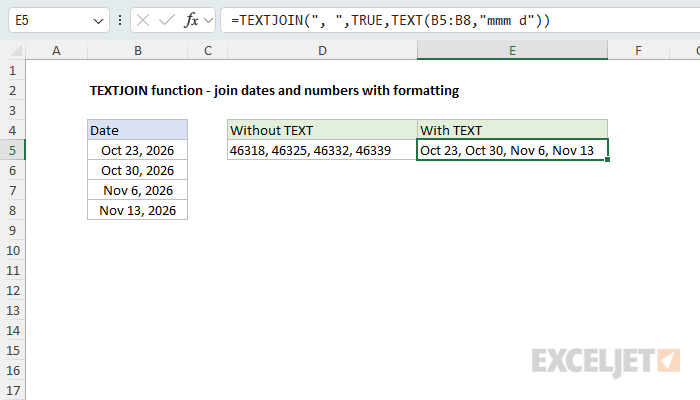The width and height of the screenshot is (700, 400).
Task: Click the Cancel (X) icon in formula bar
Action: pyautogui.click(x=143, y=20)
